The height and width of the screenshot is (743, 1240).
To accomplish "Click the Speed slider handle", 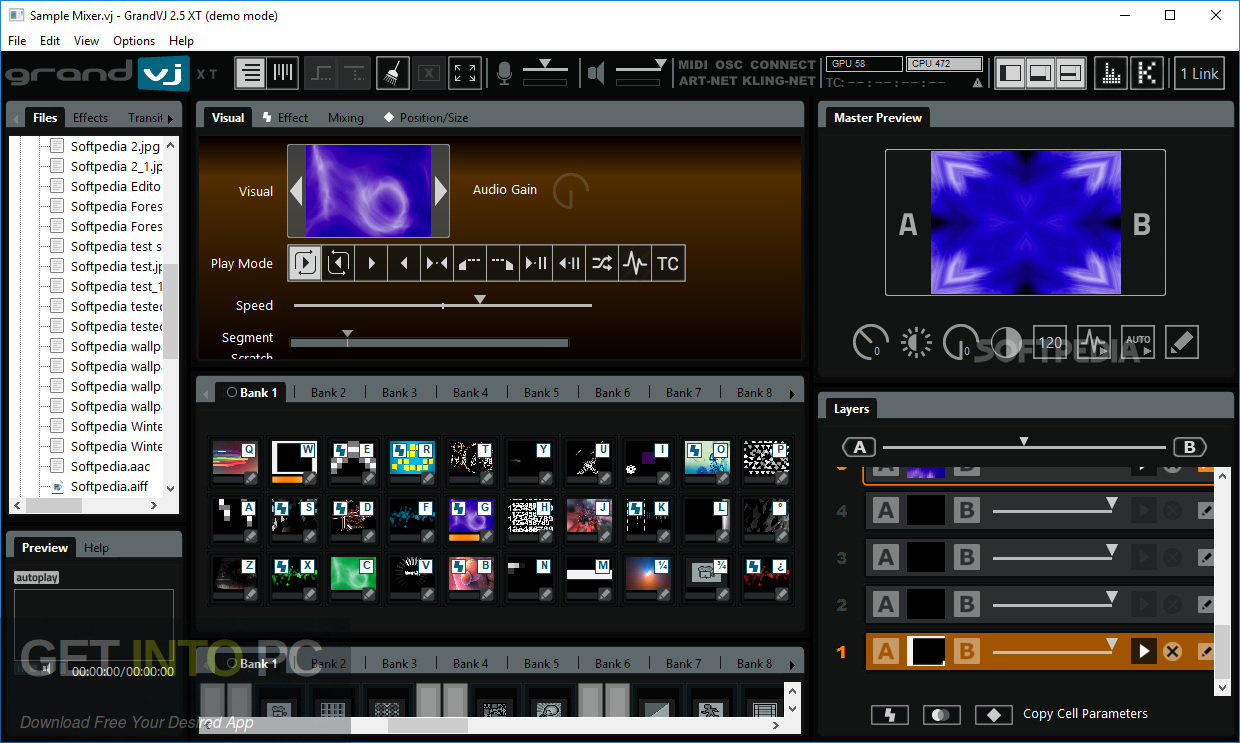I will point(480,299).
